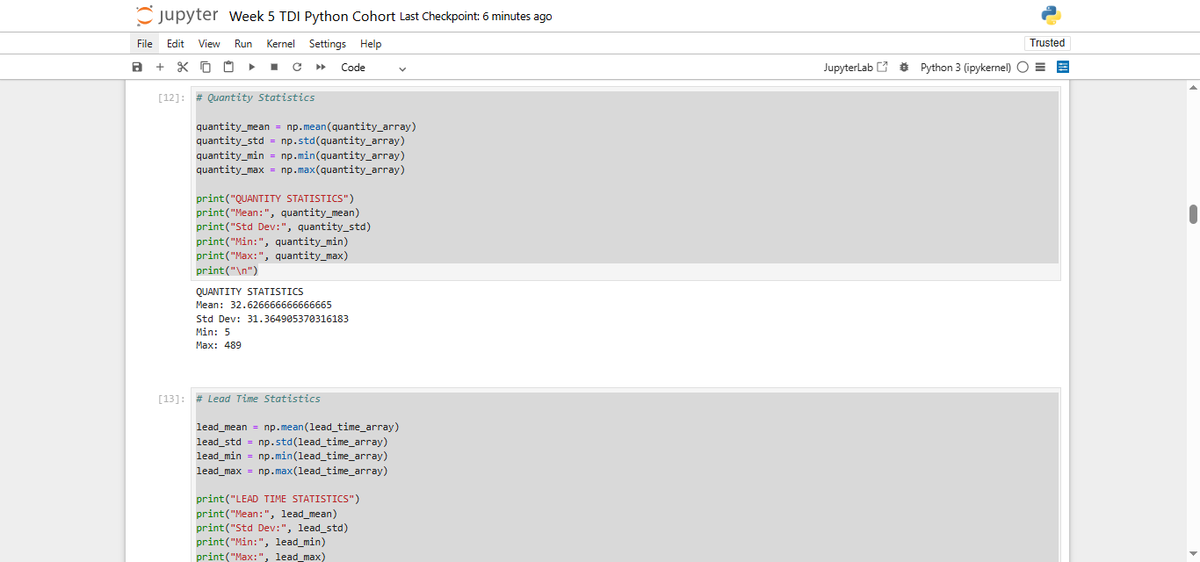Open the debugger bug icon

coord(904,67)
